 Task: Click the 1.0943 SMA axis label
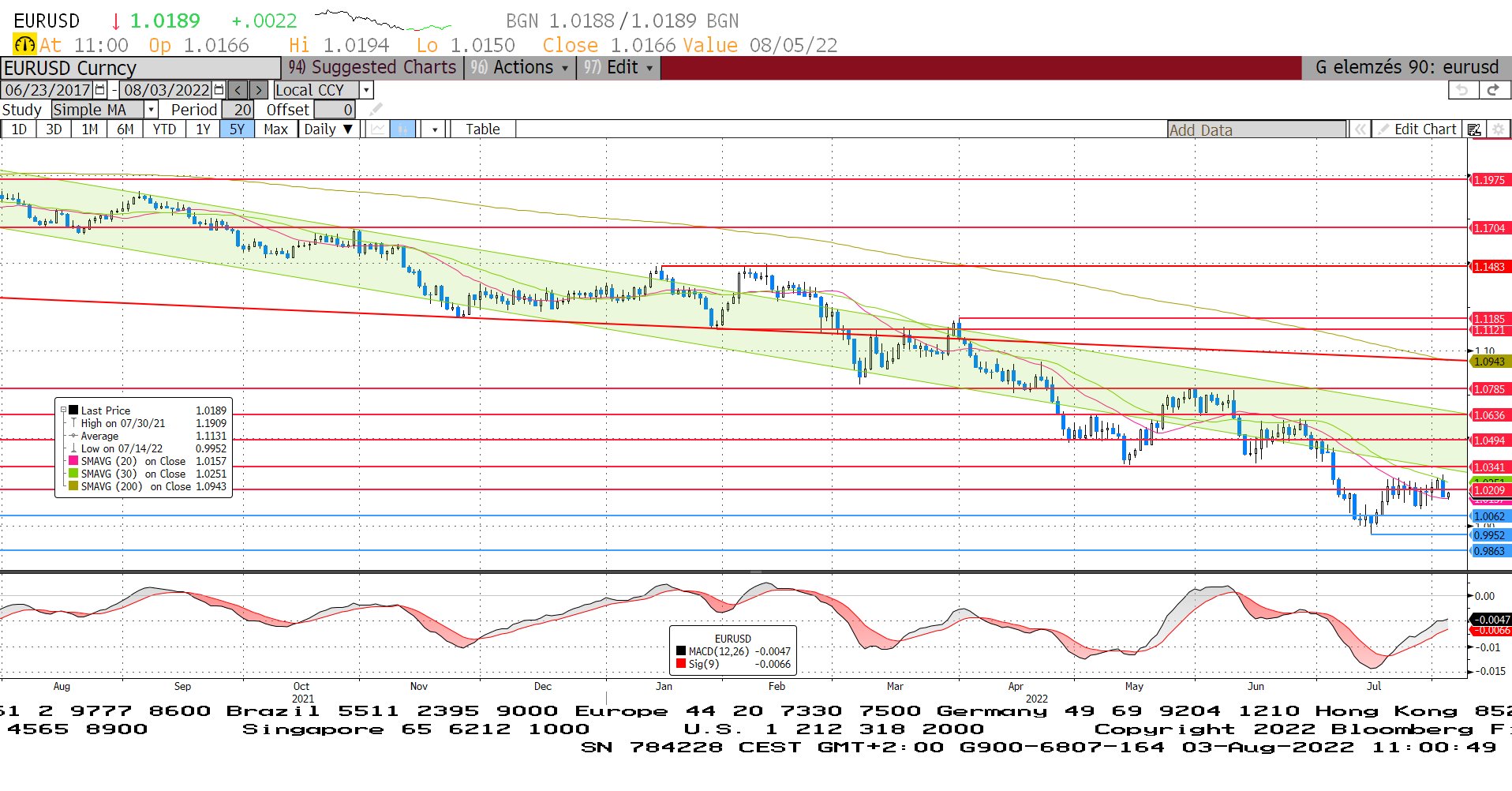1490,362
